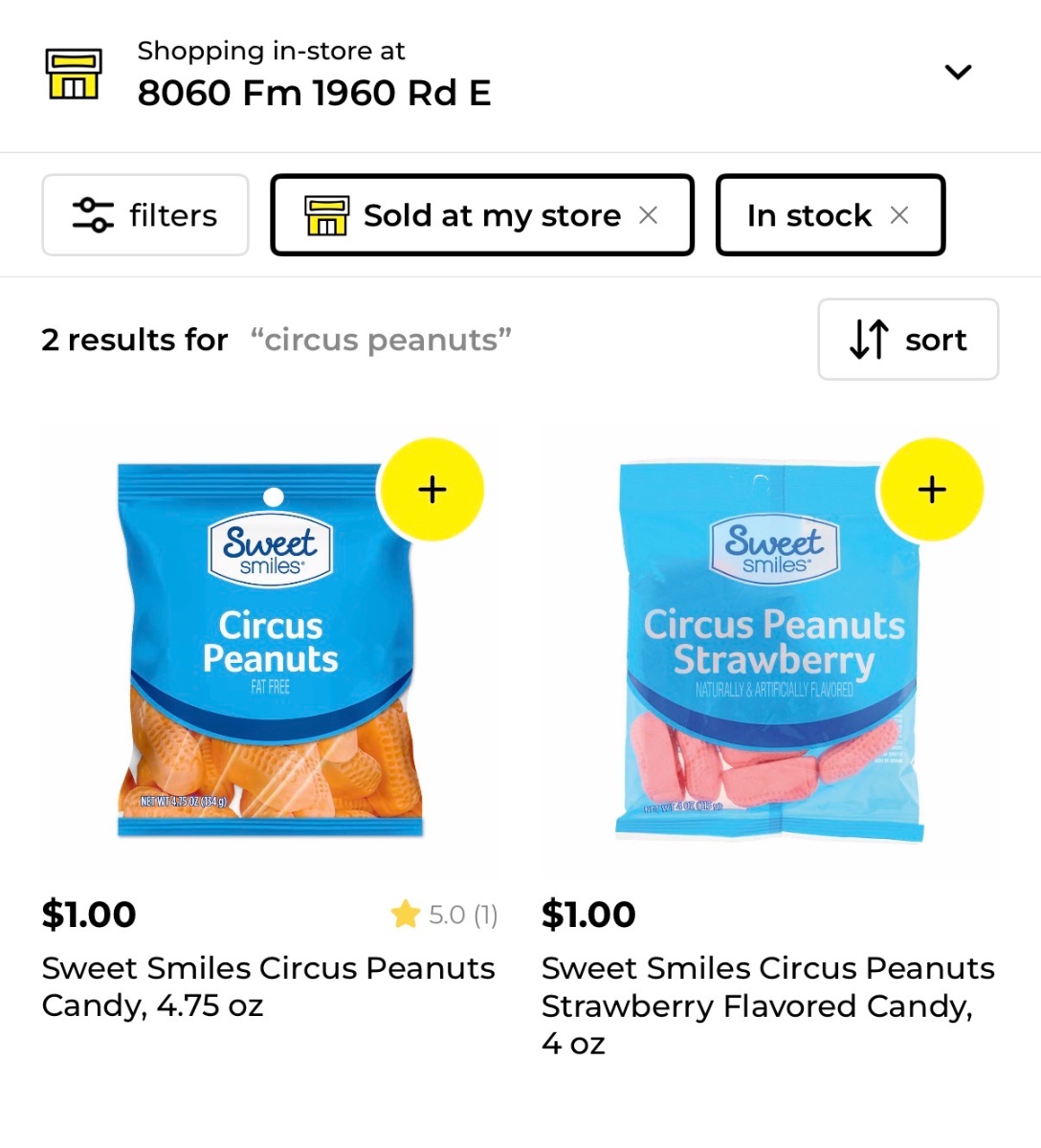View the 5.0 star rating reviews
The height and width of the screenshot is (1148, 1041).
pyautogui.click(x=444, y=915)
